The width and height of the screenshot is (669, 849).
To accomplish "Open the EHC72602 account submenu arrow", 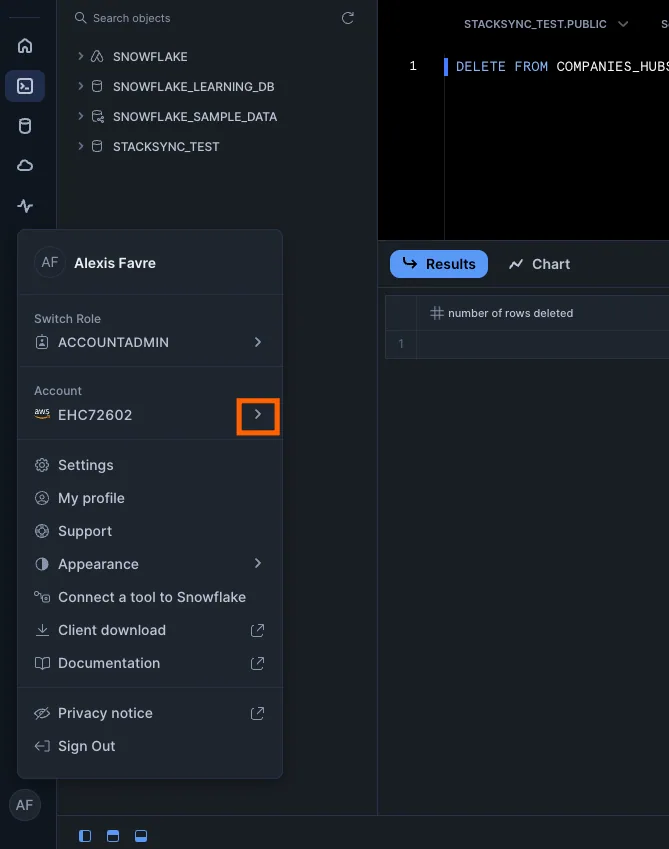I will 258,415.
